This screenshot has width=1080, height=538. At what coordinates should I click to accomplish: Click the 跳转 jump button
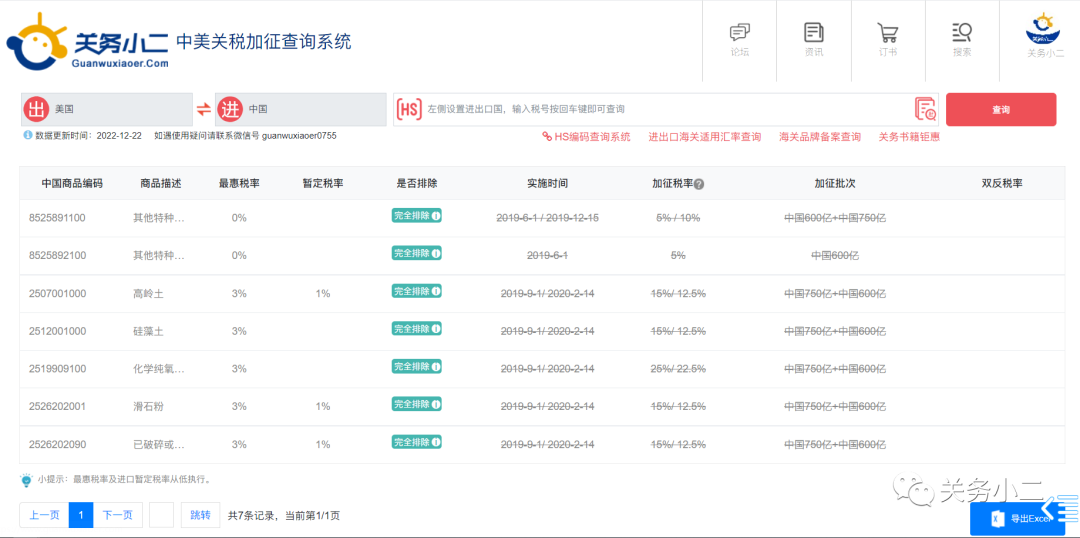(200, 515)
